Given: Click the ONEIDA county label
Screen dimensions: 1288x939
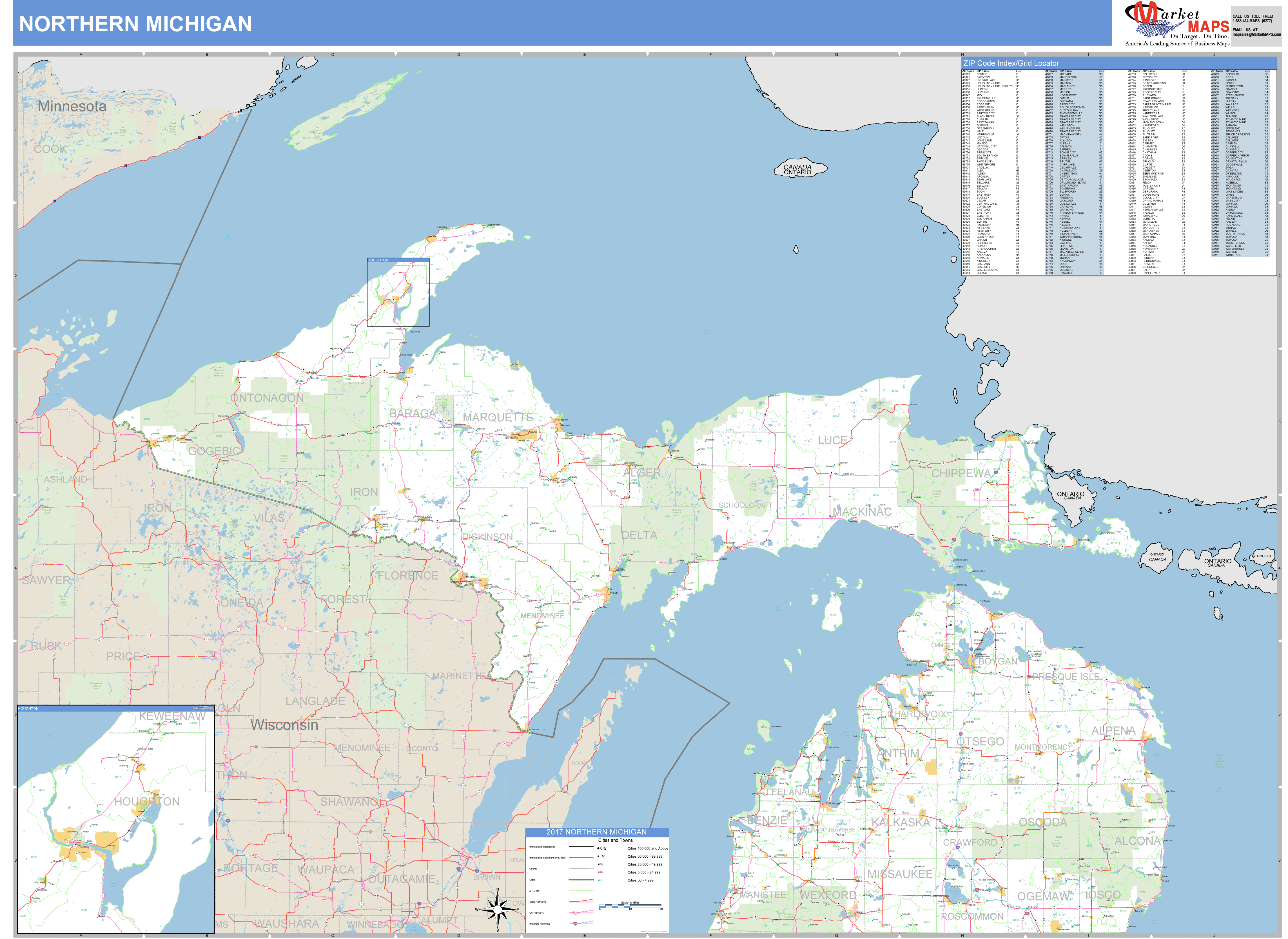Looking at the screenshot, I should pos(242,603).
